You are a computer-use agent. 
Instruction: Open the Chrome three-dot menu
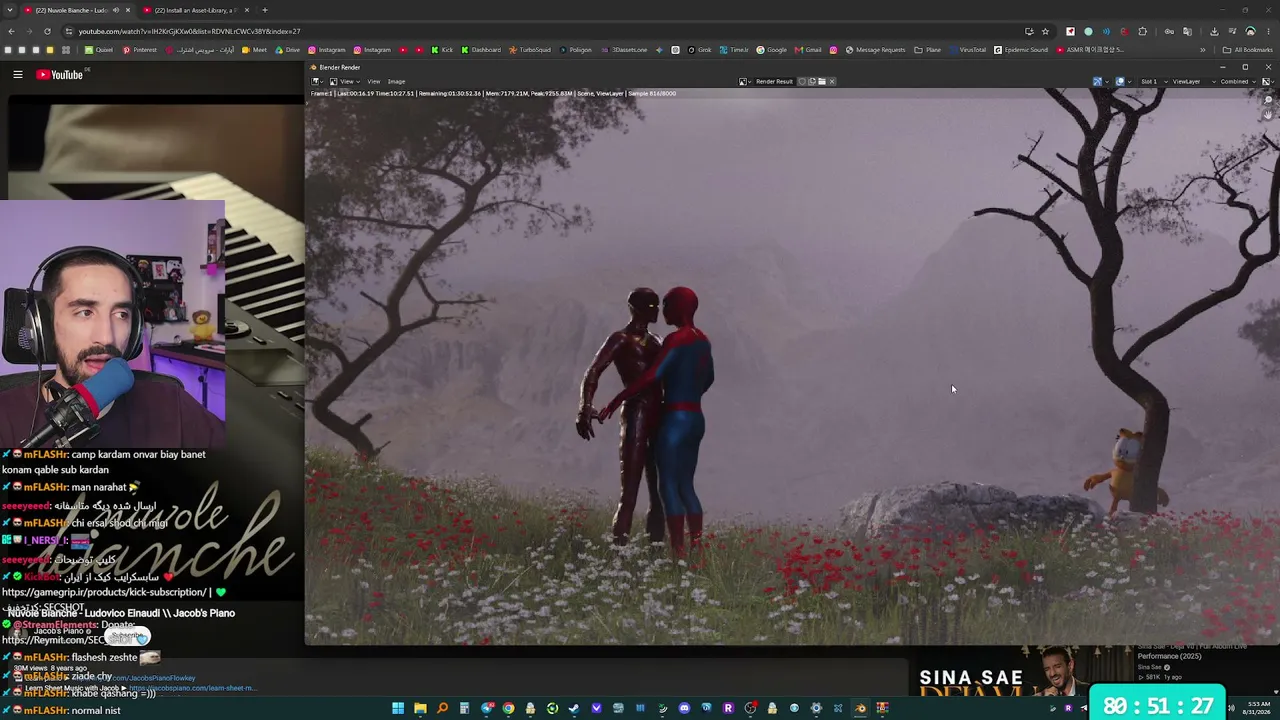[1268, 31]
